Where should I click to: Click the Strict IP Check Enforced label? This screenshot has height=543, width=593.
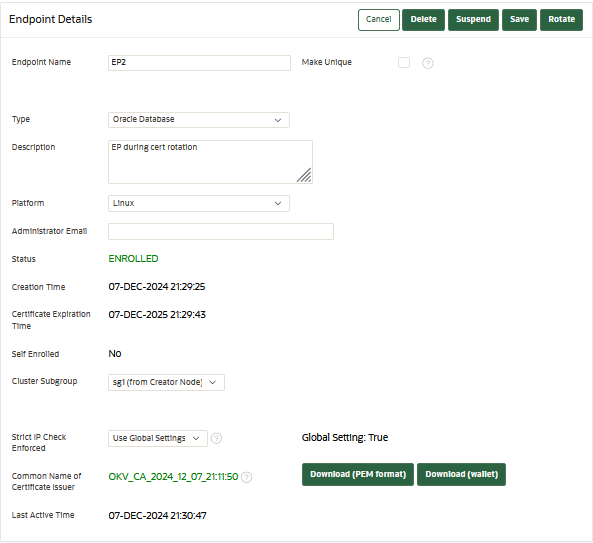click(39, 442)
